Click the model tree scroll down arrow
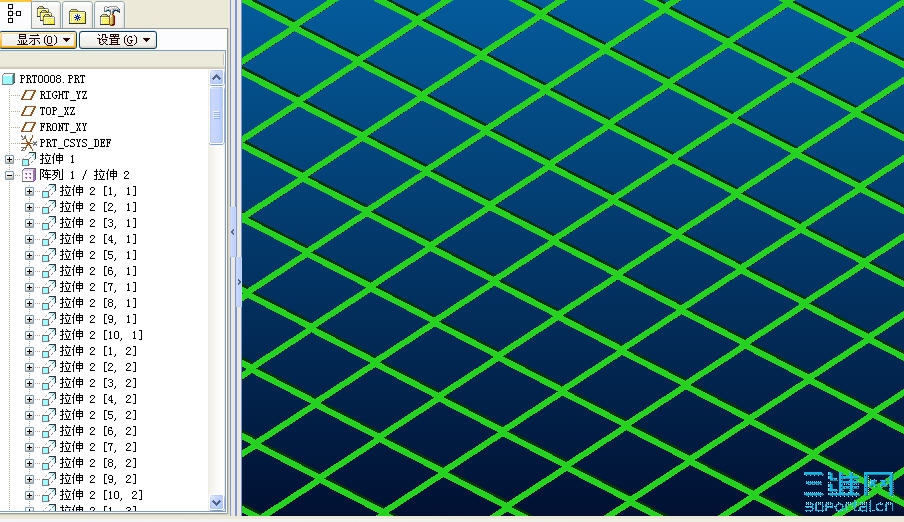 (x=216, y=502)
